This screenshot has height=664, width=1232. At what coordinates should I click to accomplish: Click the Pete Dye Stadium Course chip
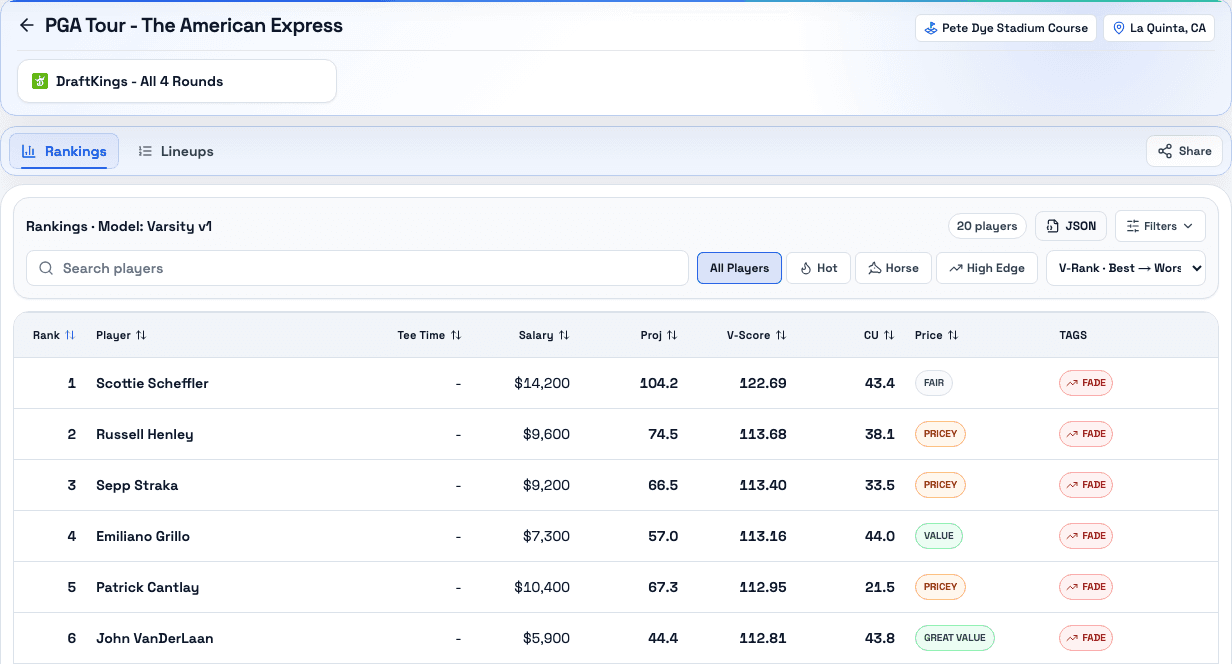pos(1006,28)
